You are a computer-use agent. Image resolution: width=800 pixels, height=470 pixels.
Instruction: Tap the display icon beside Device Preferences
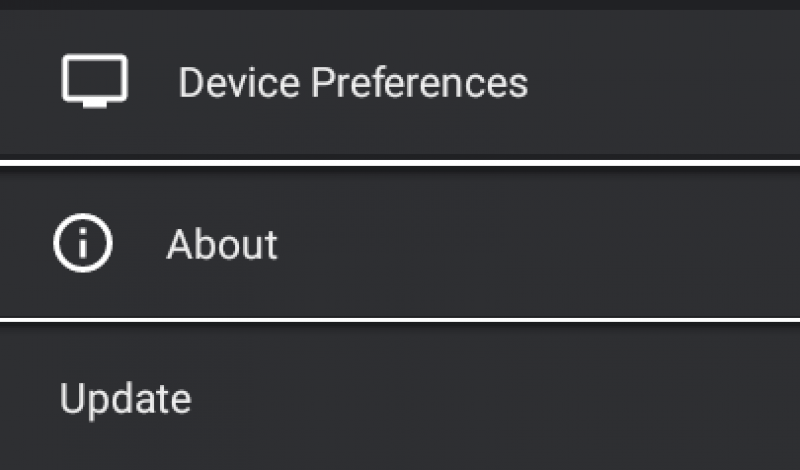point(94,81)
